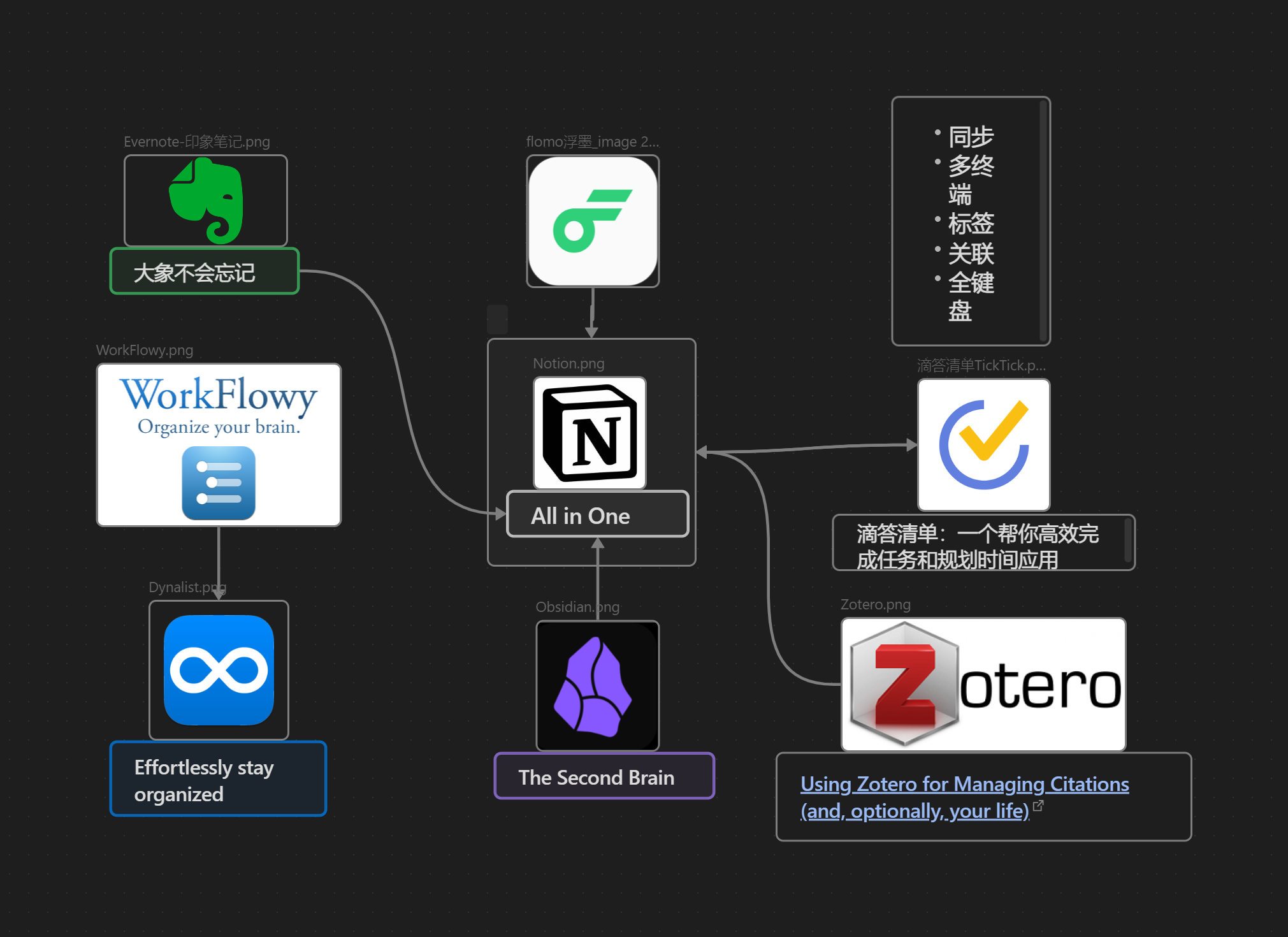Click the purple Obsidian crystal image
Screen dimensions: 1288x937
[x=597, y=686]
